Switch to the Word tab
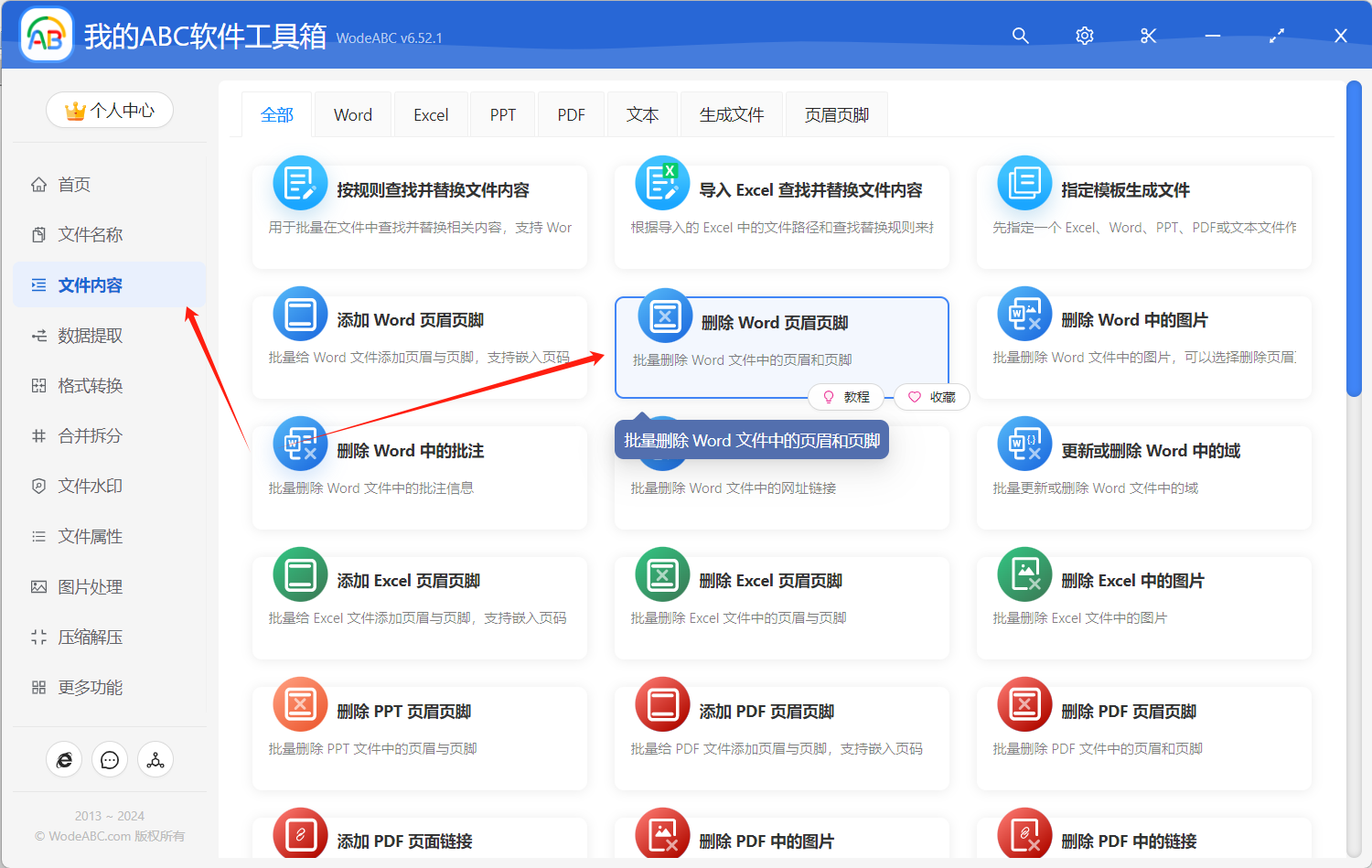This screenshot has height=868, width=1372. 352,113
